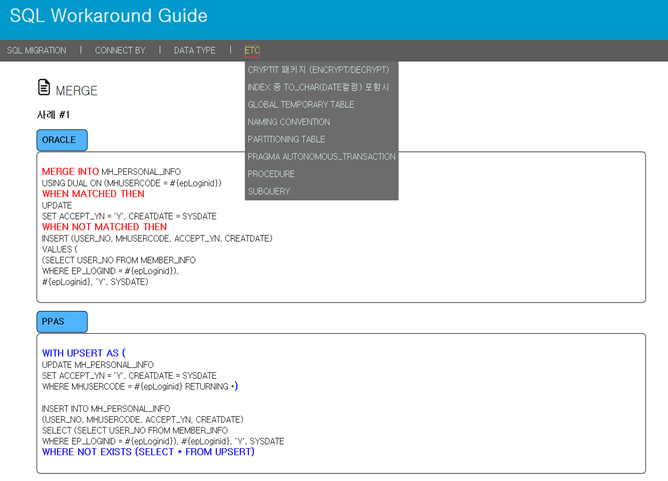The height and width of the screenshot is (481, 668).
Task: Click the SQL Workaround Guide title
Action: pyautogui.click(x=108, y=16)
